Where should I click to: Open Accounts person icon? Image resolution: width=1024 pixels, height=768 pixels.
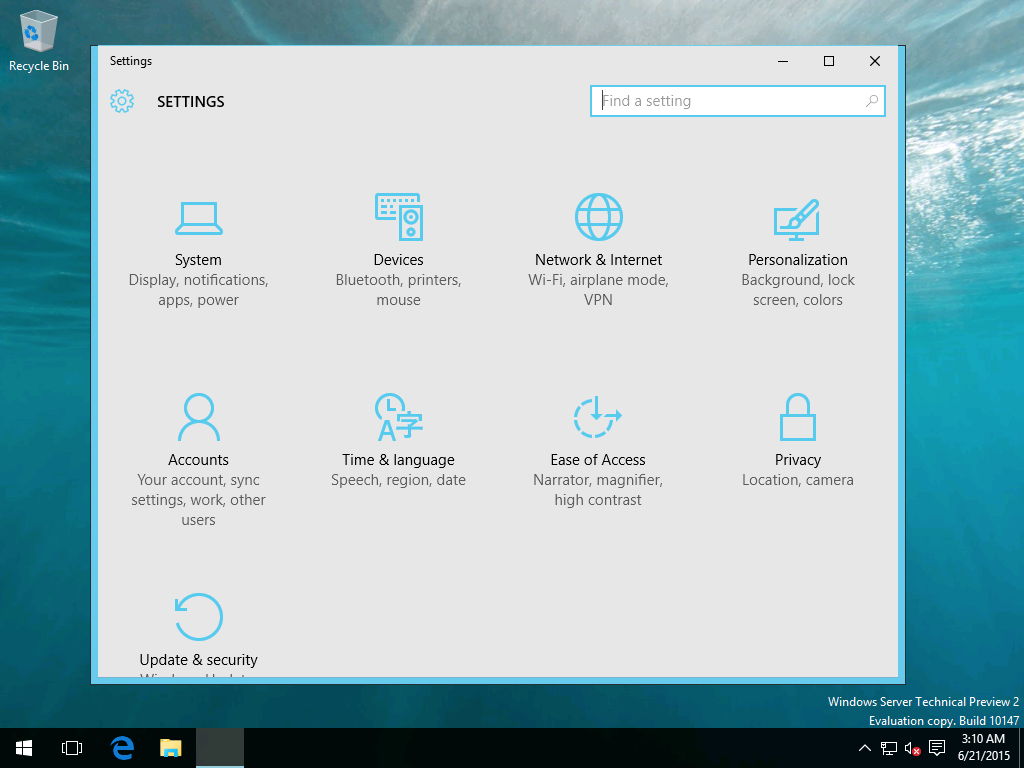coord(198,417)
